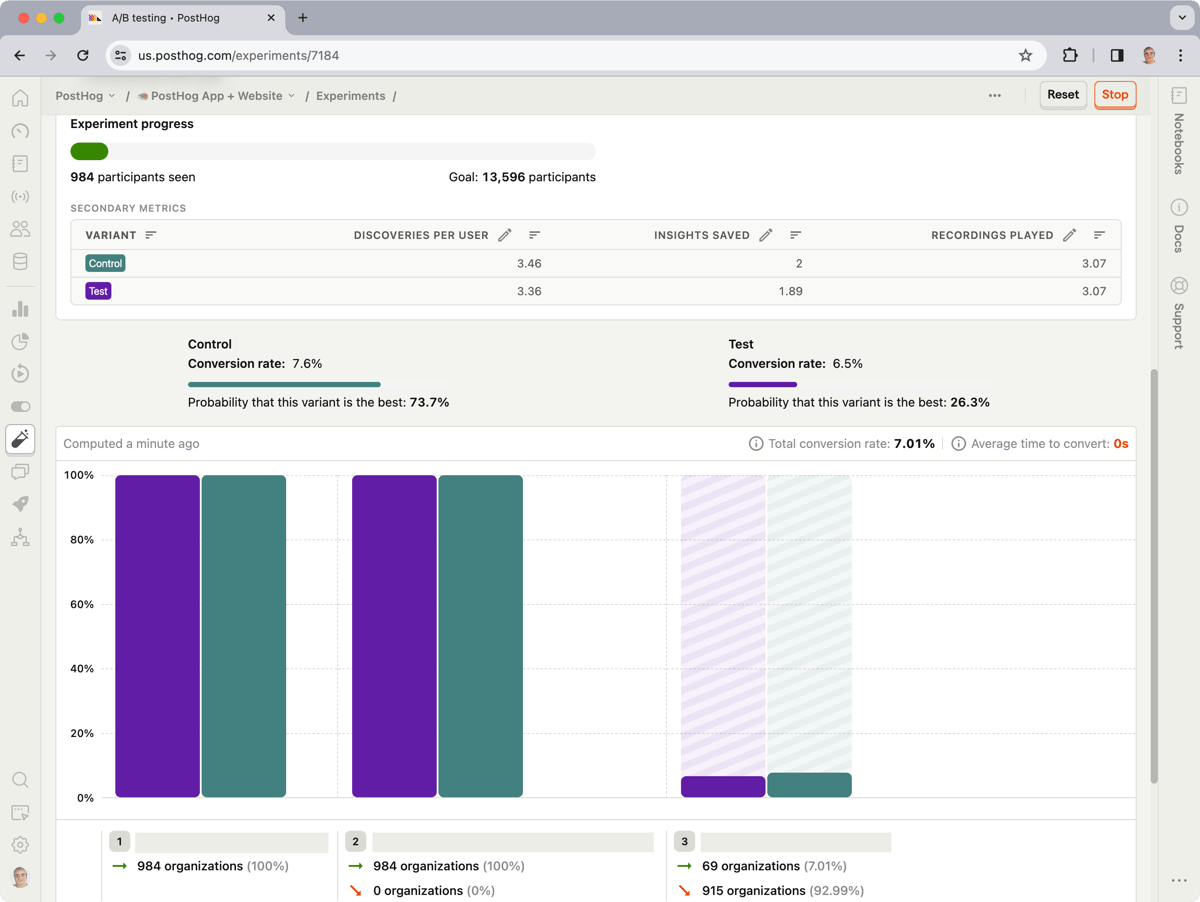Click the experiment progress bar
Viewport: 1200px width, 902px height.
(x=333, y=151)
